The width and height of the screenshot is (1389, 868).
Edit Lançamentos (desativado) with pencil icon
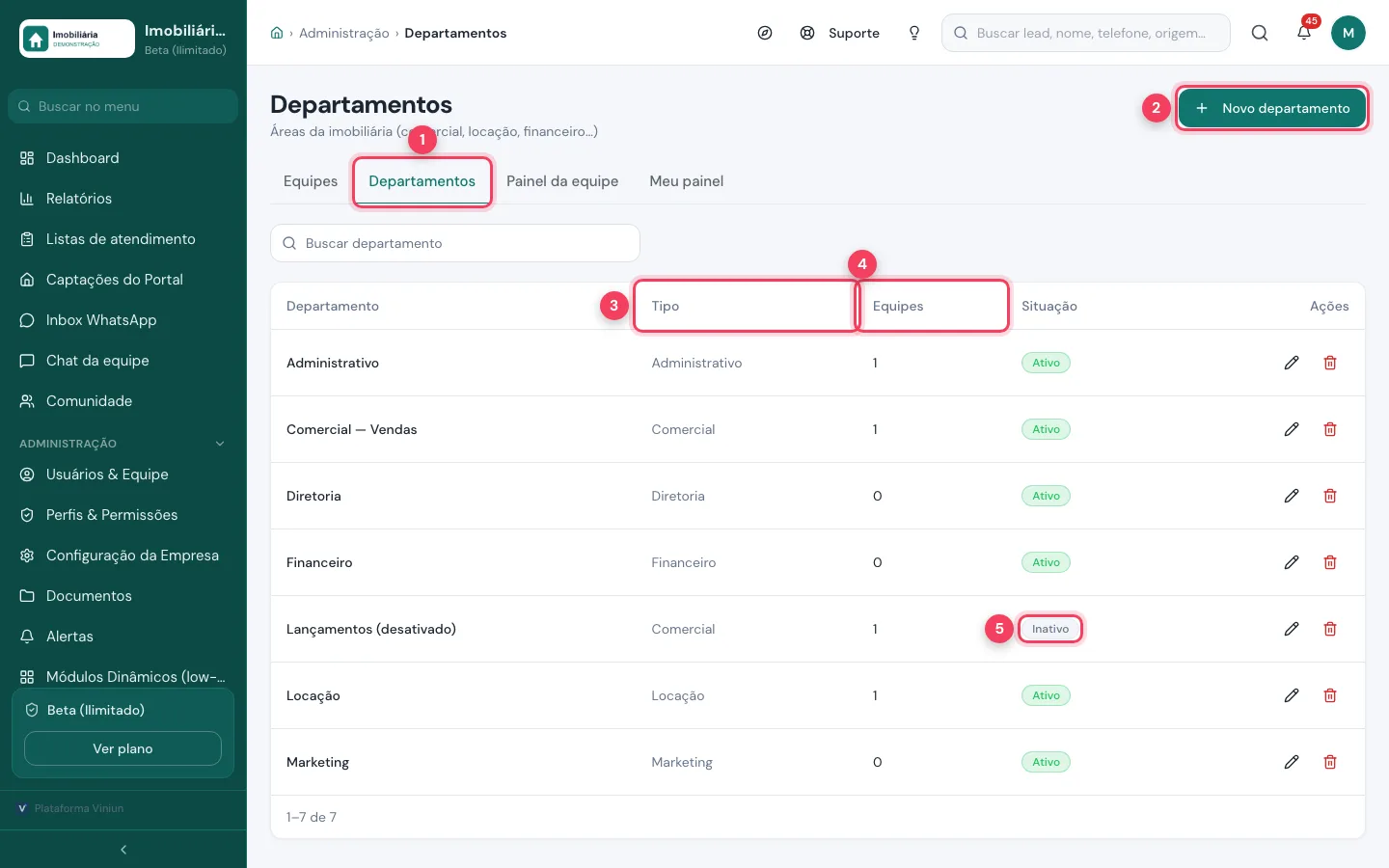tap(1292, 629)
